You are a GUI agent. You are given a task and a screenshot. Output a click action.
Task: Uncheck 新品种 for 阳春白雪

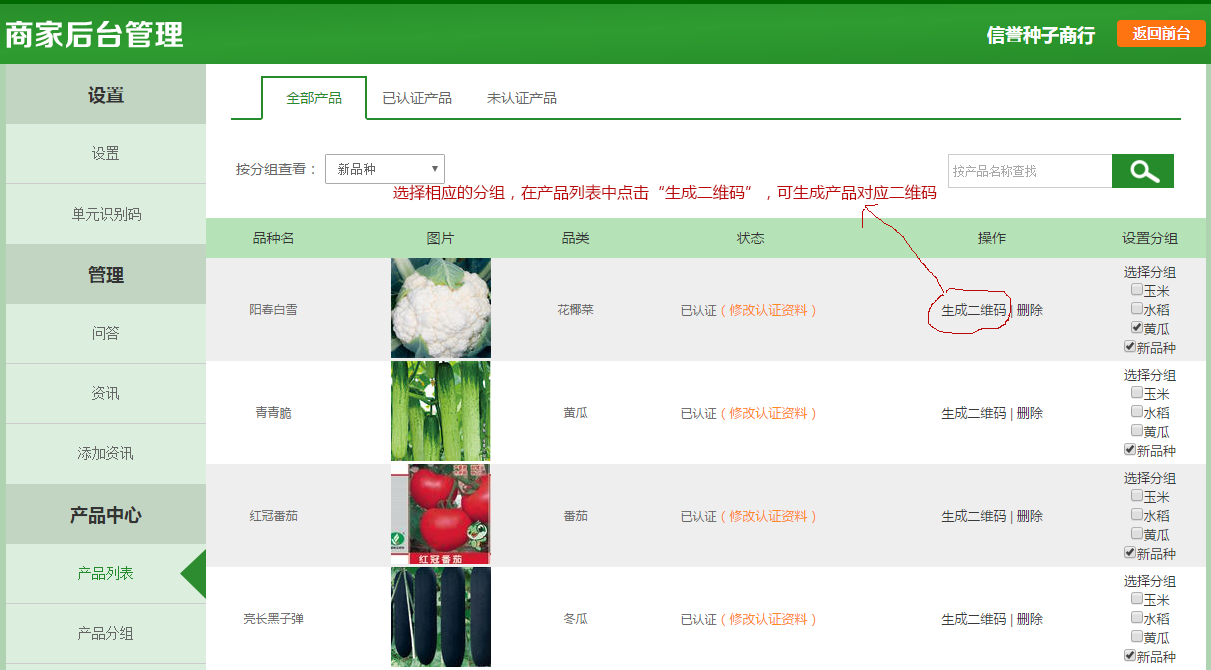pyautogui.click(x=1130, y=346)
